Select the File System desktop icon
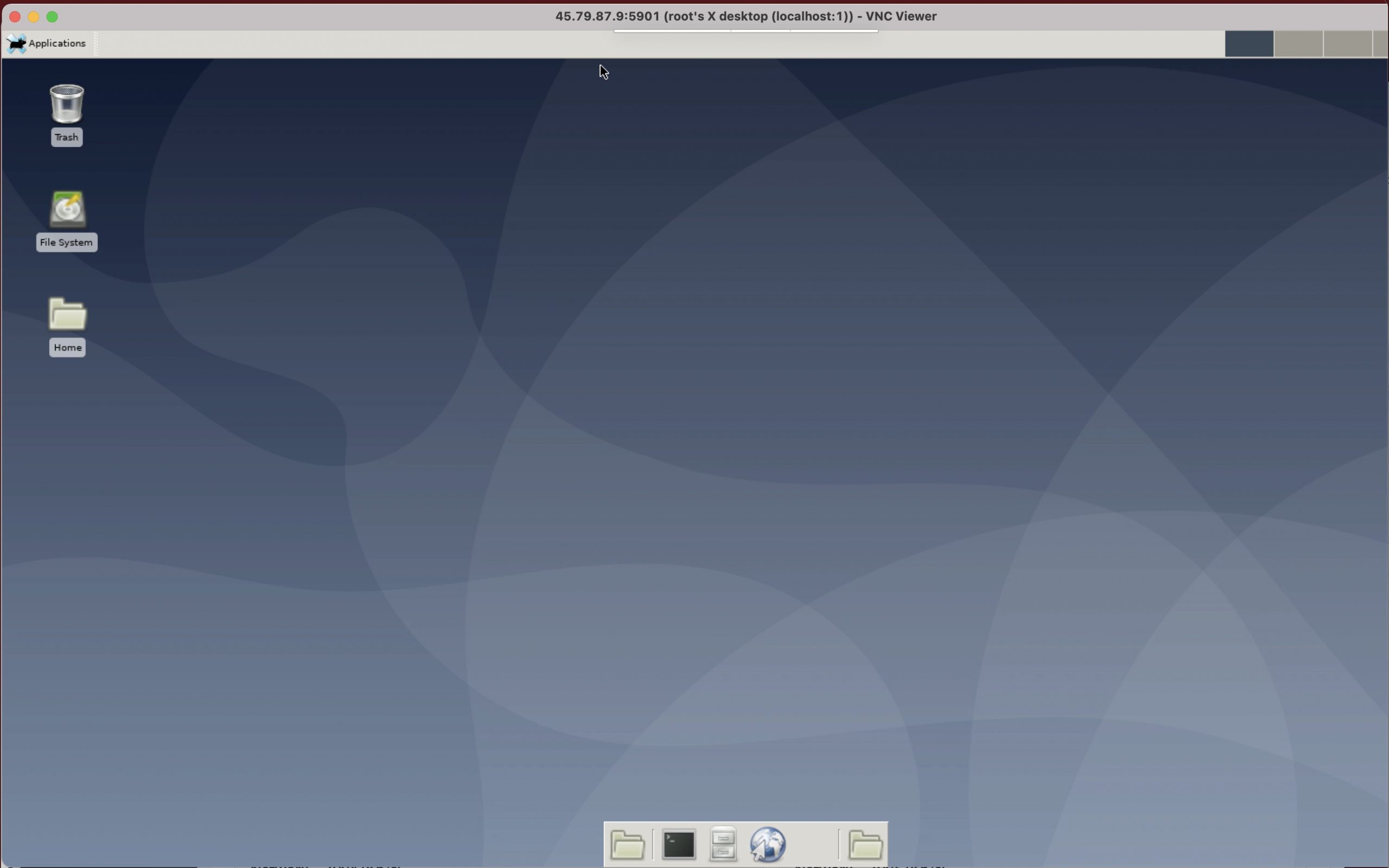 (x=67, y=220)
